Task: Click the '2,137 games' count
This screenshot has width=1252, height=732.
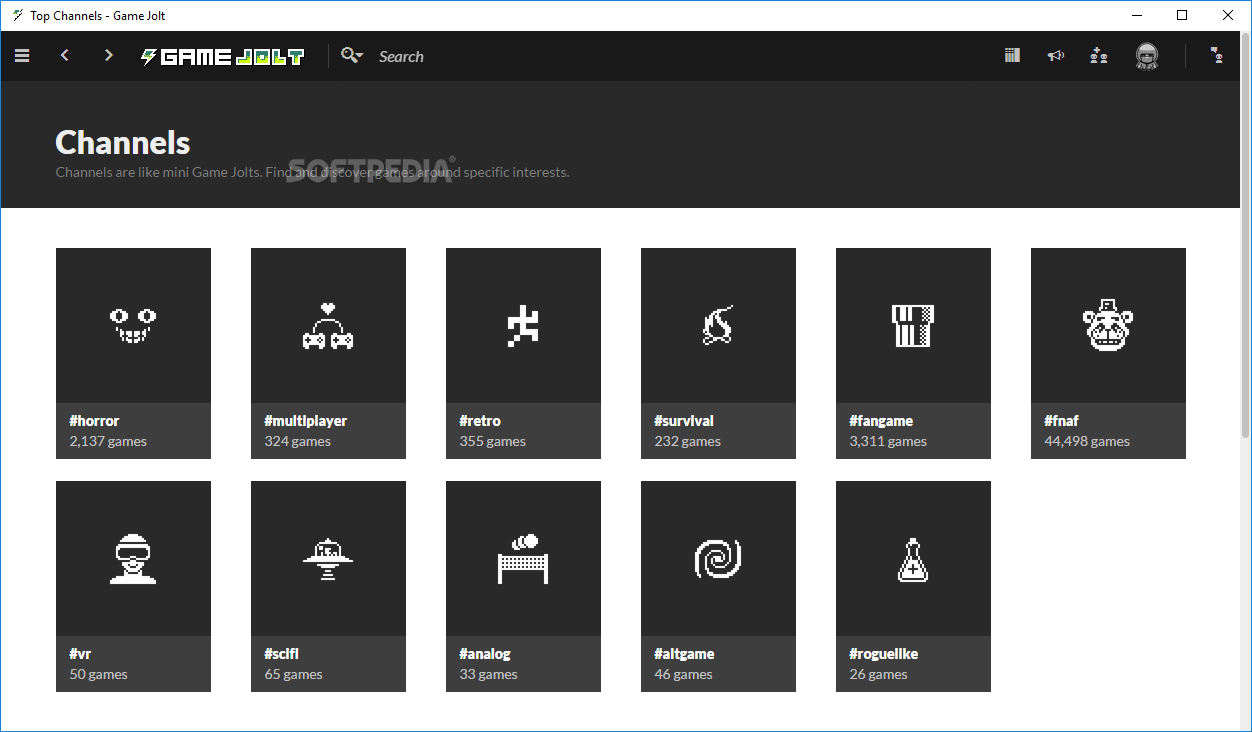Action: pyautogui.click(x=108, y=441)
